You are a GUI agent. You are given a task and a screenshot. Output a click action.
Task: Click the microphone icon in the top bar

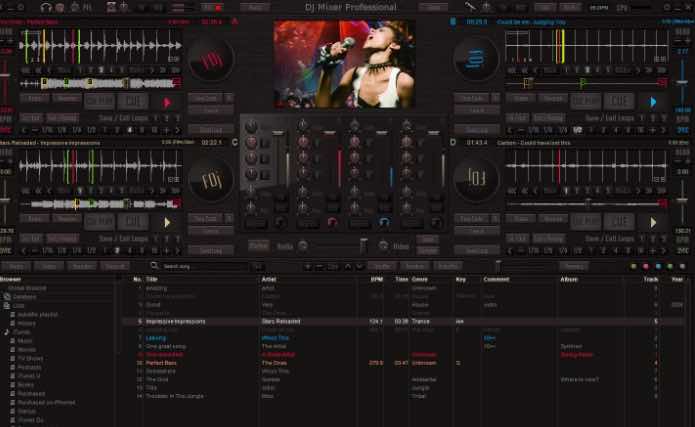pos(470,7)
